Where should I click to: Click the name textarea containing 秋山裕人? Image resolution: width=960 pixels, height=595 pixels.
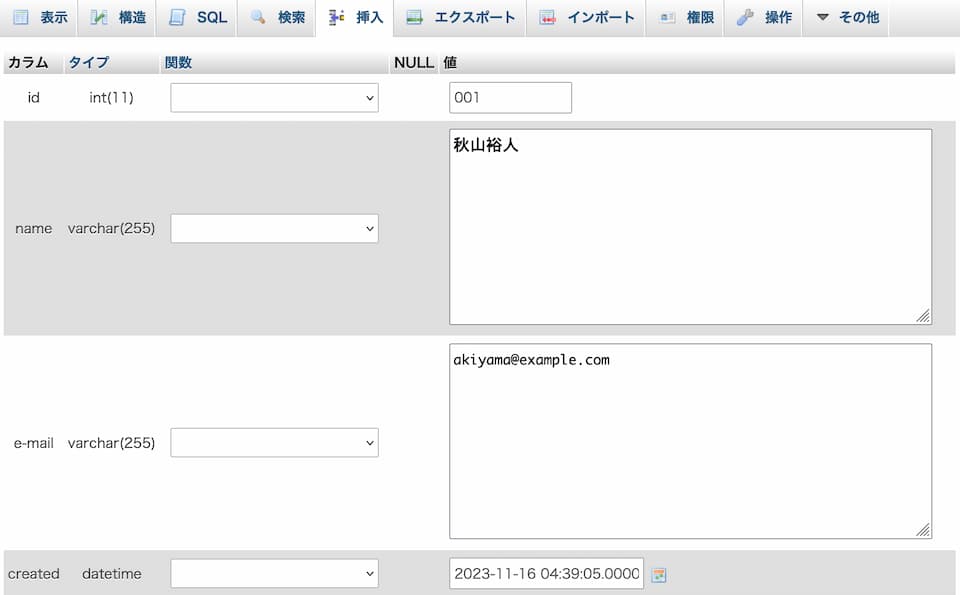click(x=690, y=227)
